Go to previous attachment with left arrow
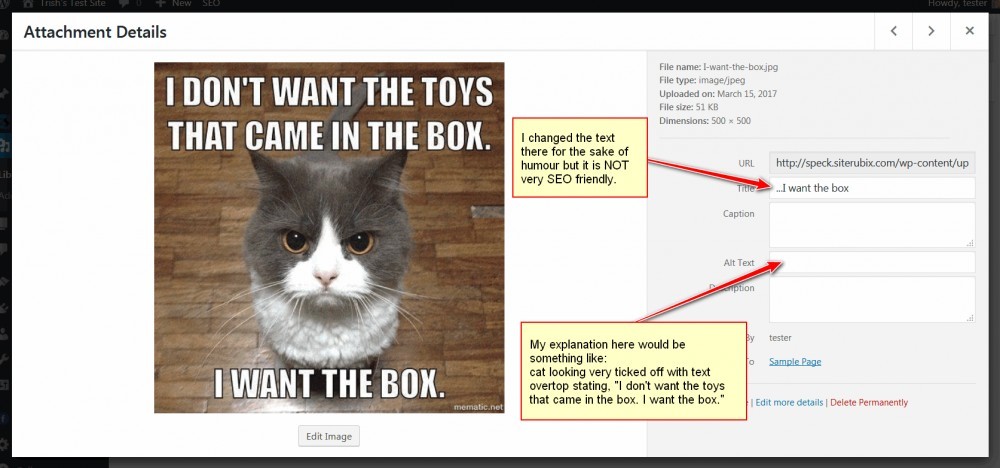Screen dimensions: 1000x468 [893, 31]
